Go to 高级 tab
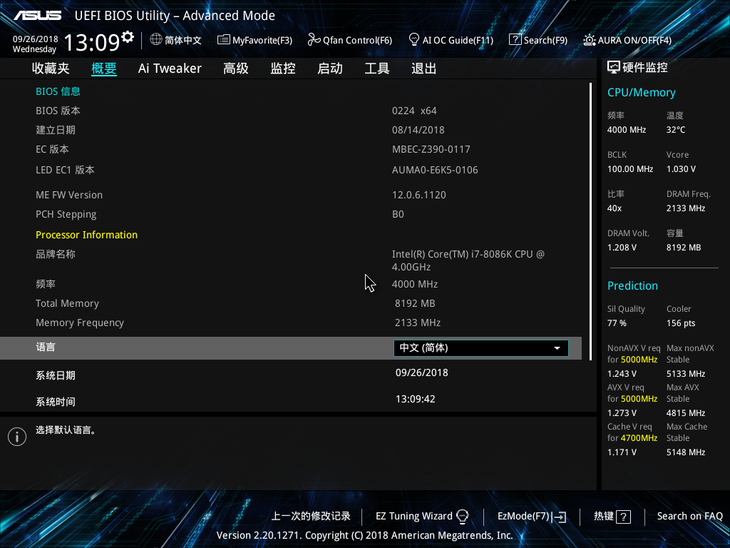730x548 pixels. pos(236,69)
